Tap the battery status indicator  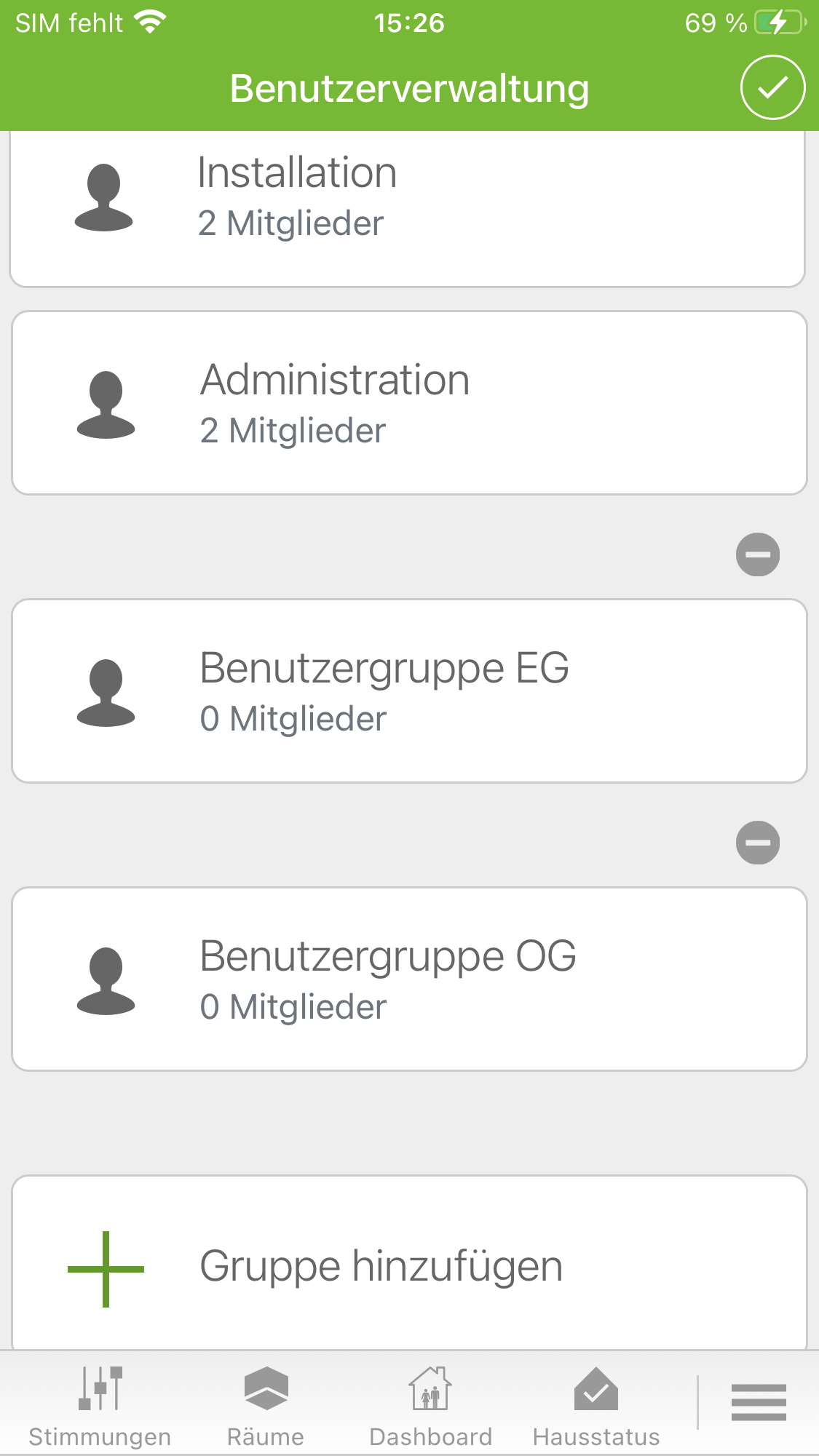coord(780,23)
